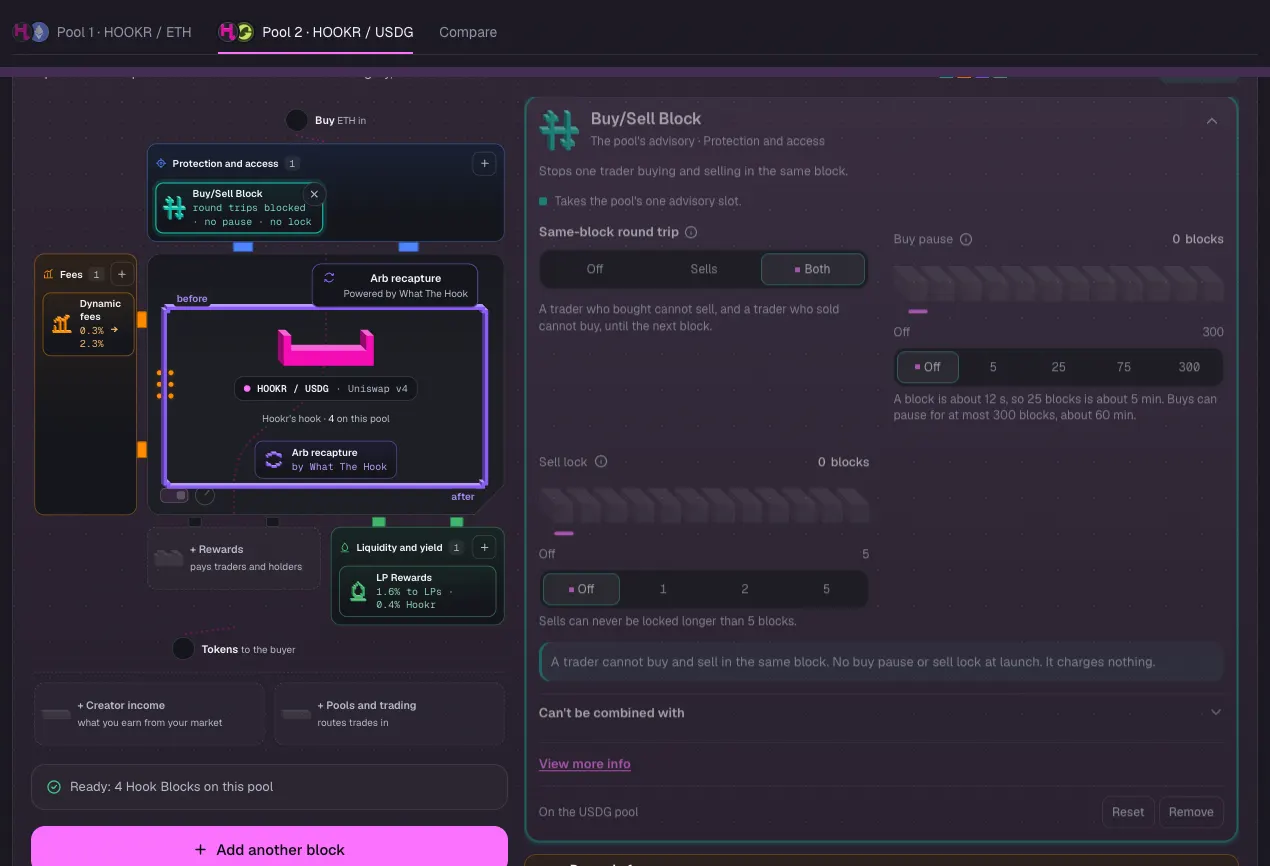
Task: Click the Buy ETH in circle node
Action: click(x=297, y=120)
